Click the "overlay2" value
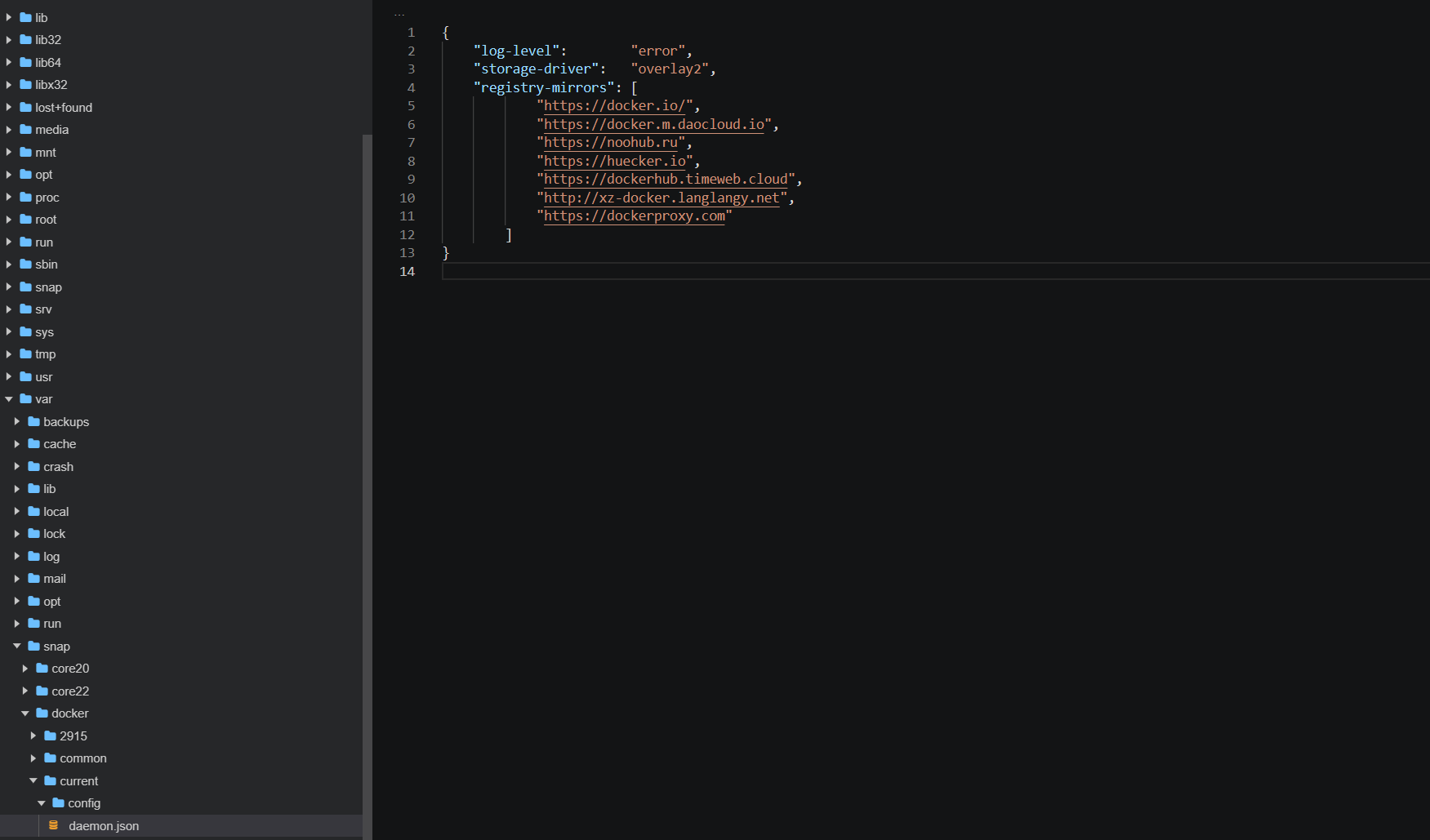Image resolution: width=1430 pixels, height=840 pixels. (x=670, y=69)
